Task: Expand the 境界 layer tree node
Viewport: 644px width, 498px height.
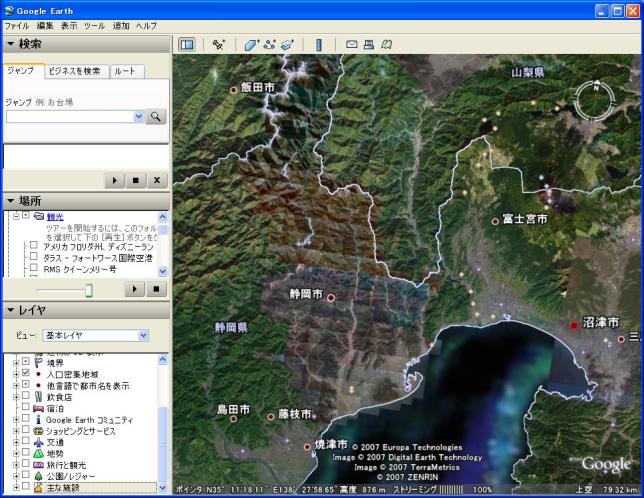Action: point(16,363)
